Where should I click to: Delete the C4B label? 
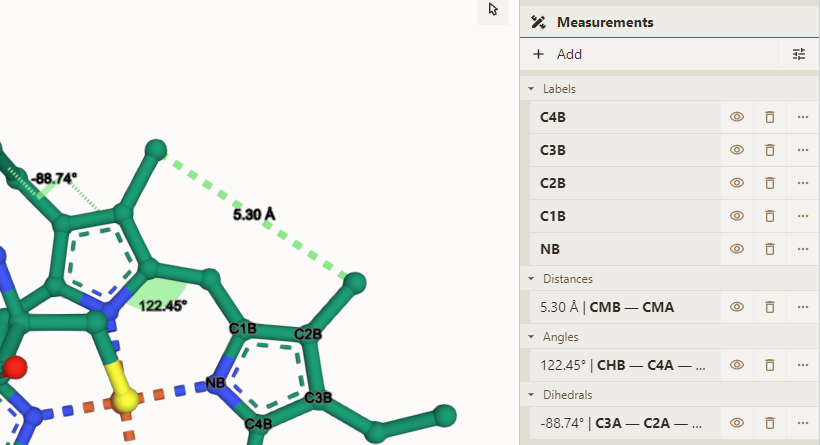pyautogui.click(x=770, y=117)
